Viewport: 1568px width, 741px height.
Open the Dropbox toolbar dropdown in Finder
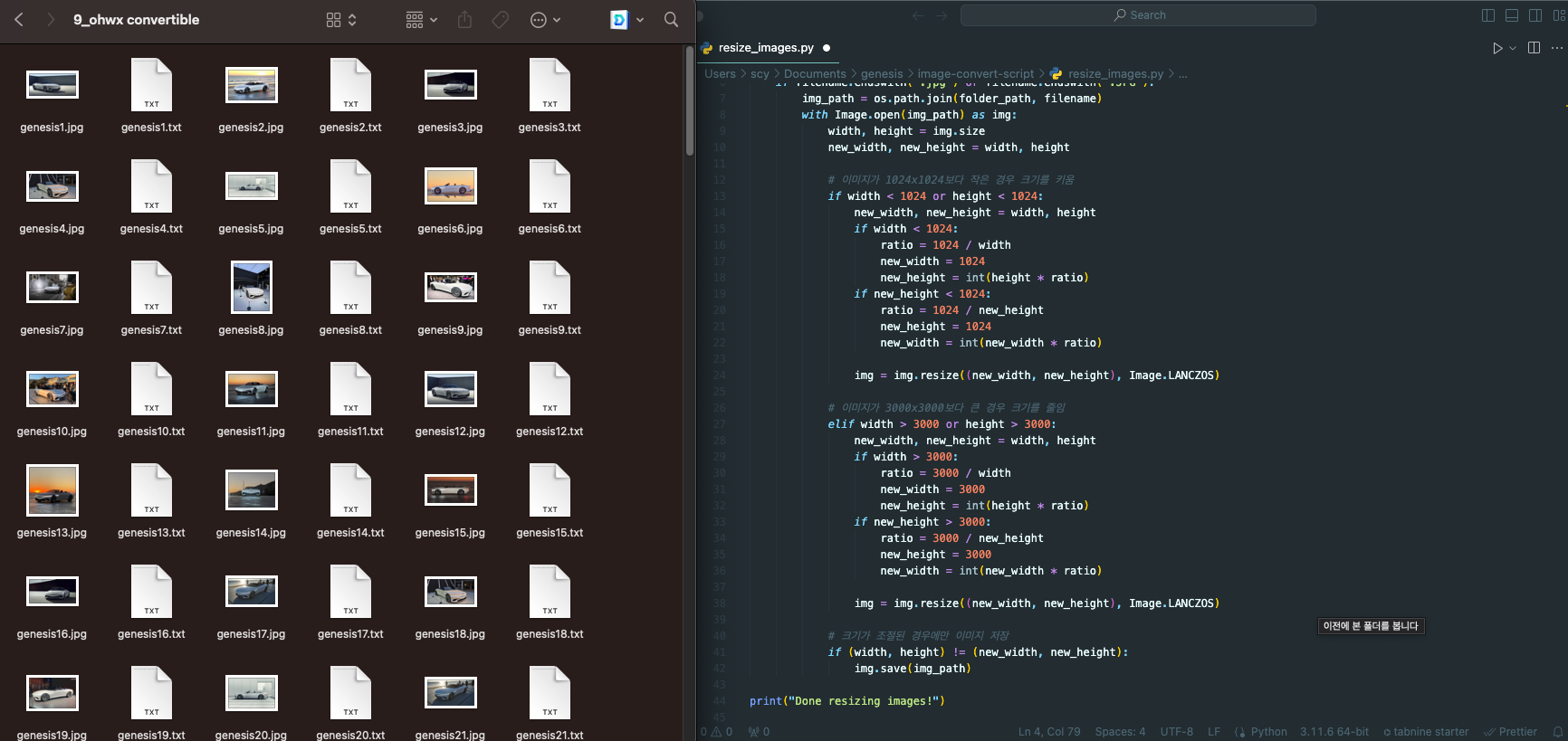[627, 20]
